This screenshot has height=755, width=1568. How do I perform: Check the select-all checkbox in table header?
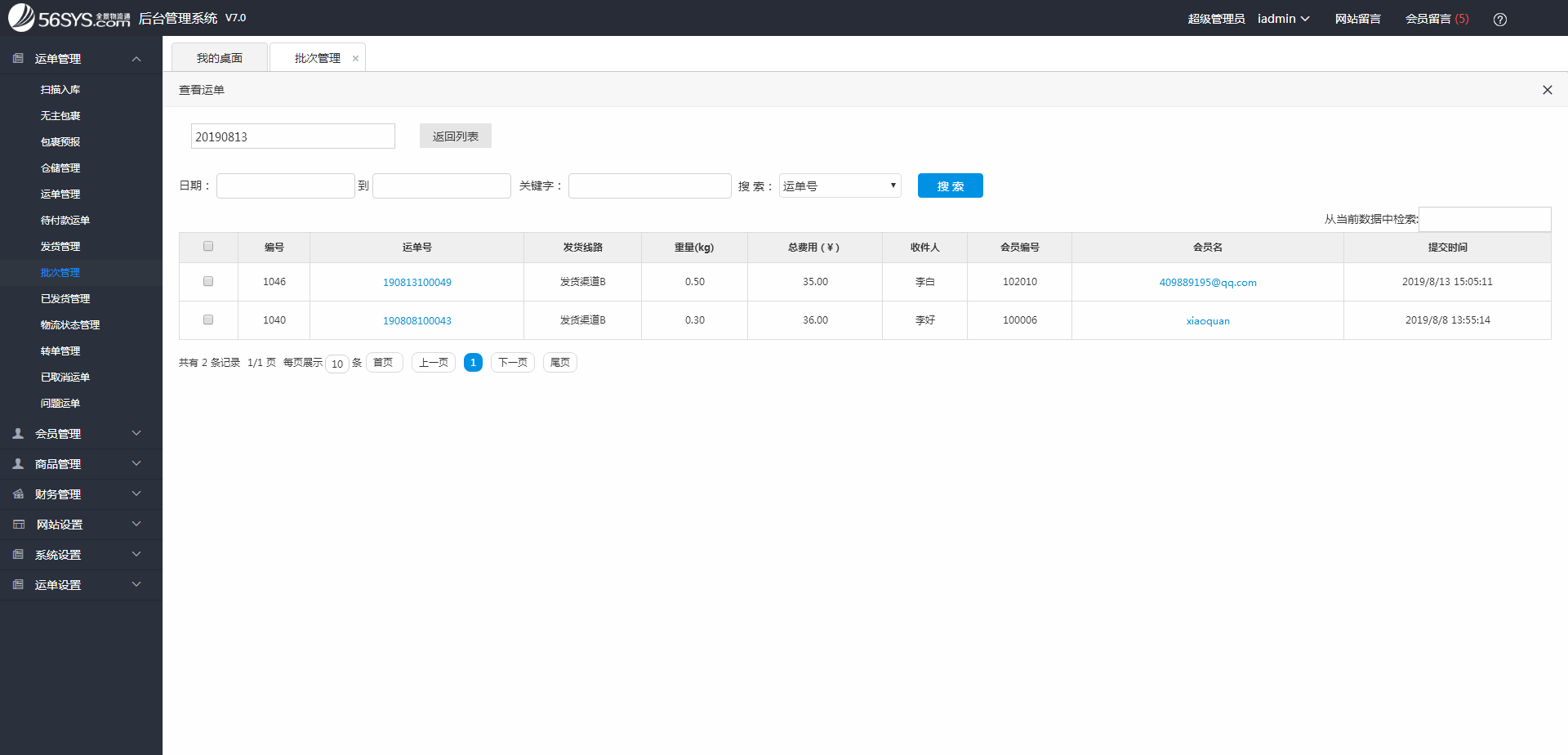pyautogui.click(x=208, y=246)
